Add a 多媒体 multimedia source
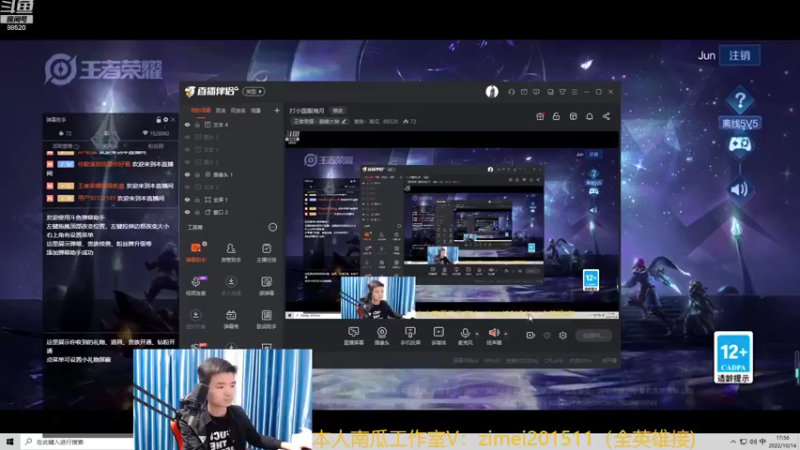800x450 pixels. 438,336
